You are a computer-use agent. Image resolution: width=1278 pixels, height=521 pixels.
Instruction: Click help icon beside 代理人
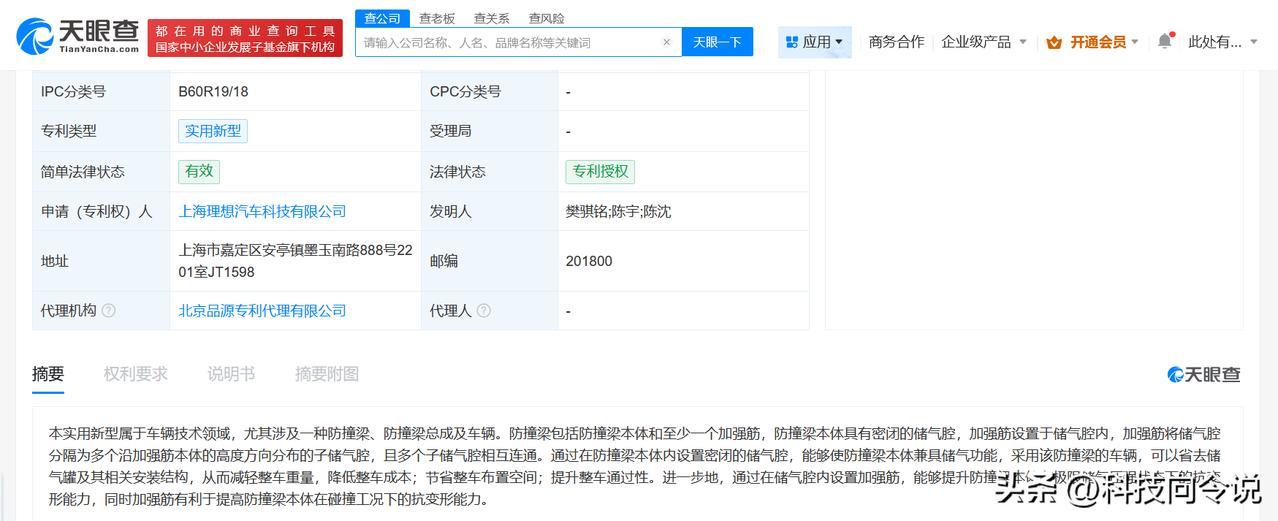tap(483, 310)
